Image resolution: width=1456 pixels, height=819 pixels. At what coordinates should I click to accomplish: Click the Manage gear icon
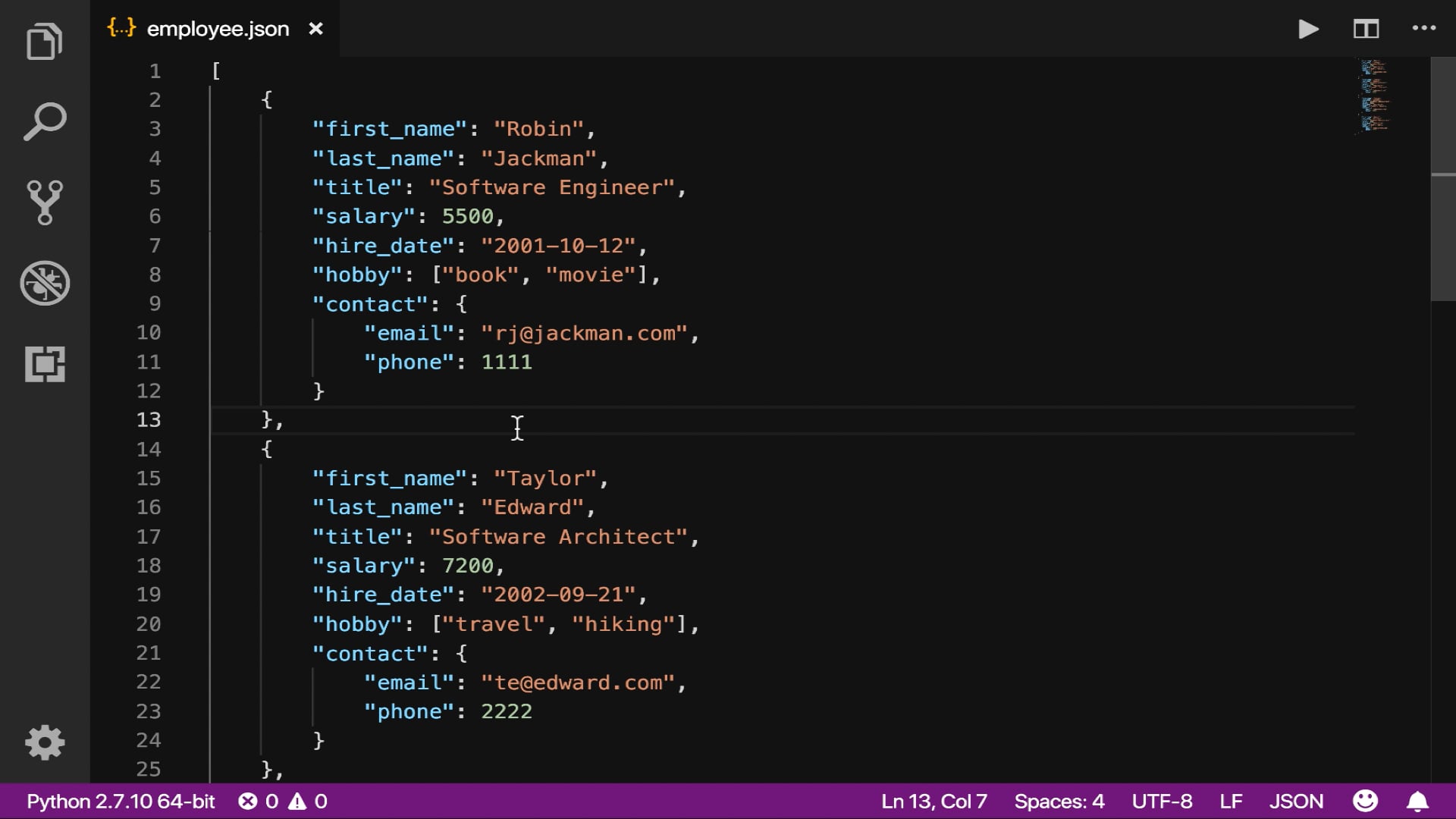pyautogui.click(x=44, y=742)
